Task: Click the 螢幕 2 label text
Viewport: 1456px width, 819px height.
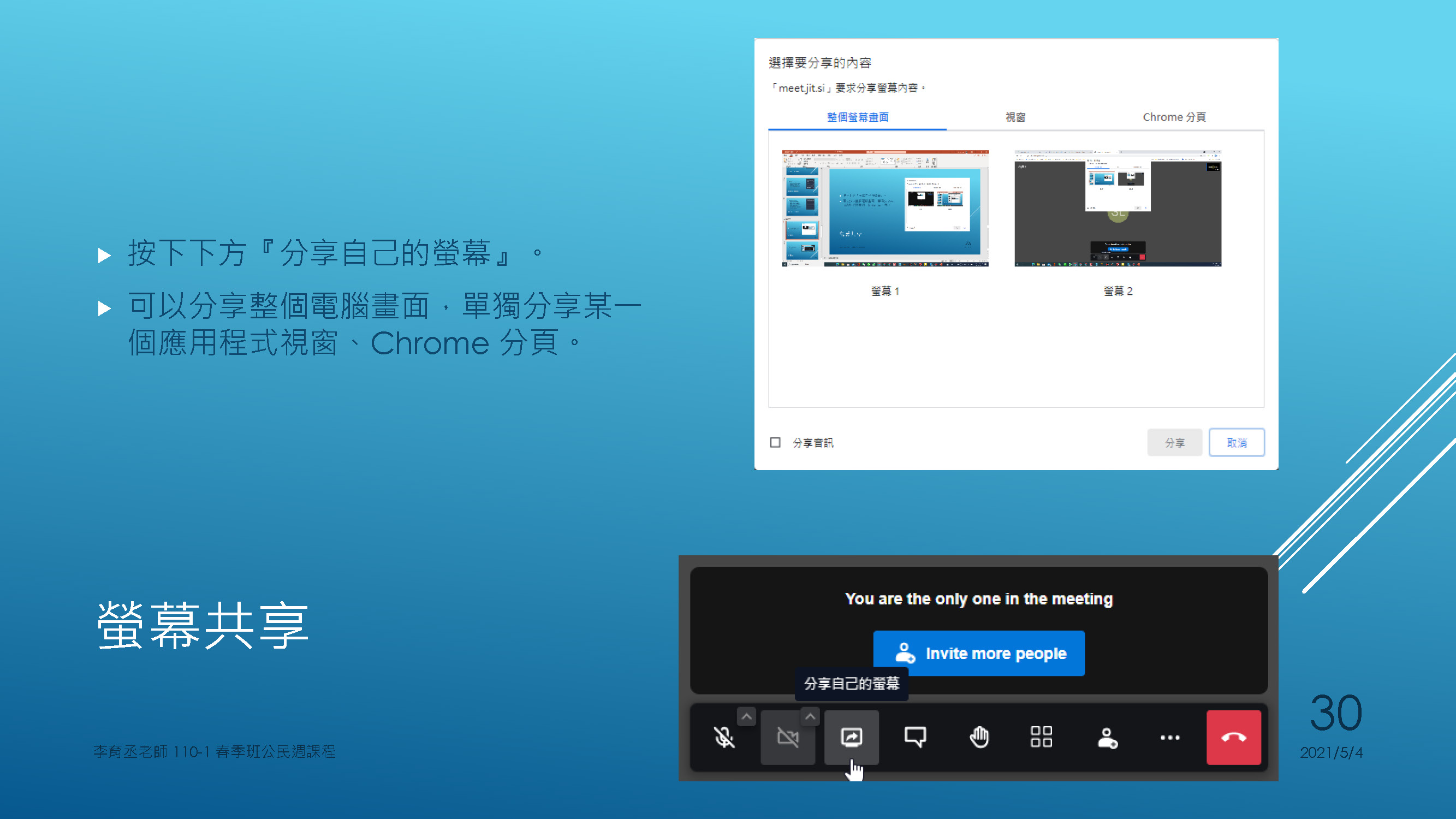Action: tap(1118, 291)
